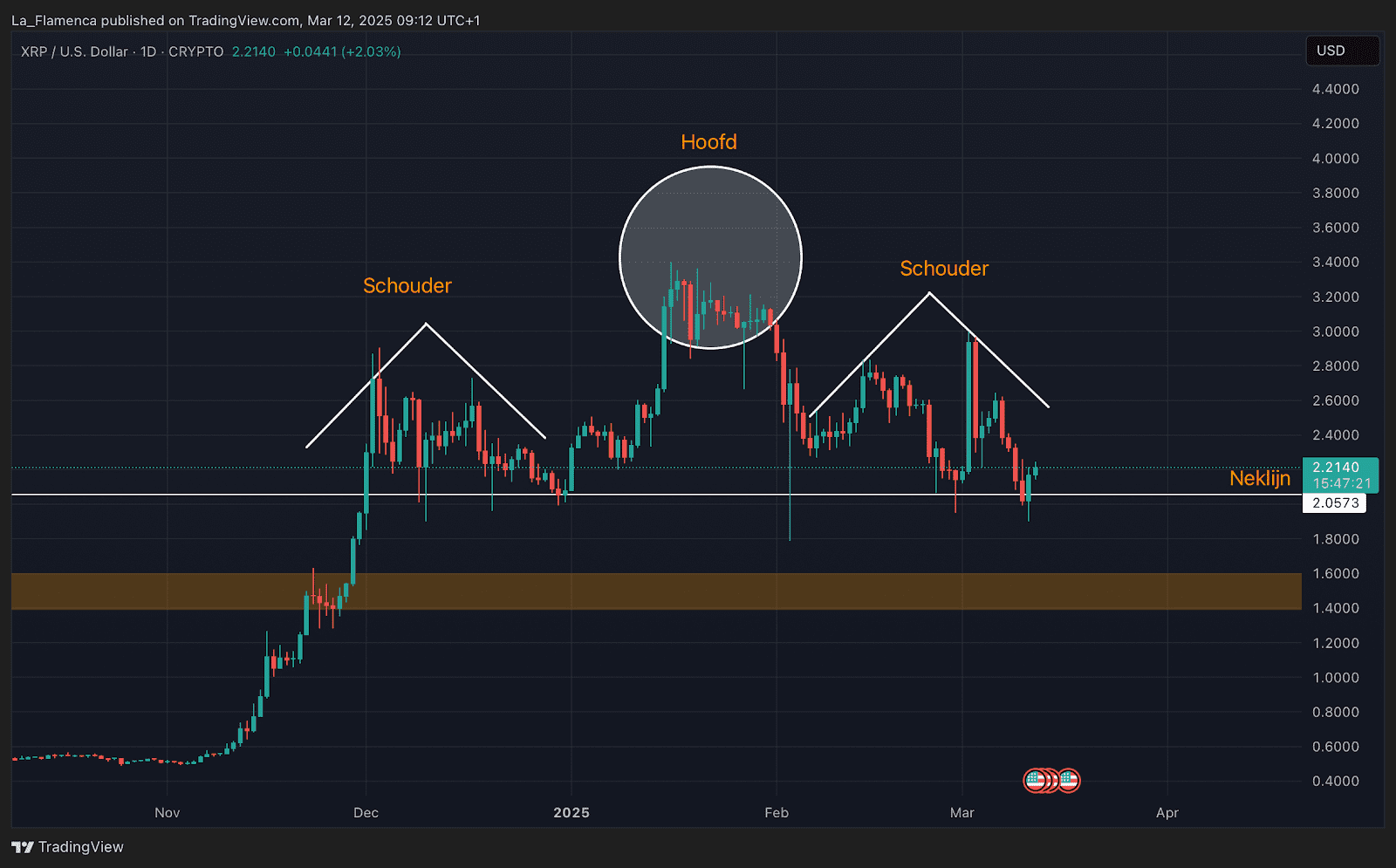
Task: Click the 3.6000 price axis label
Action: tap(1336, 228)
